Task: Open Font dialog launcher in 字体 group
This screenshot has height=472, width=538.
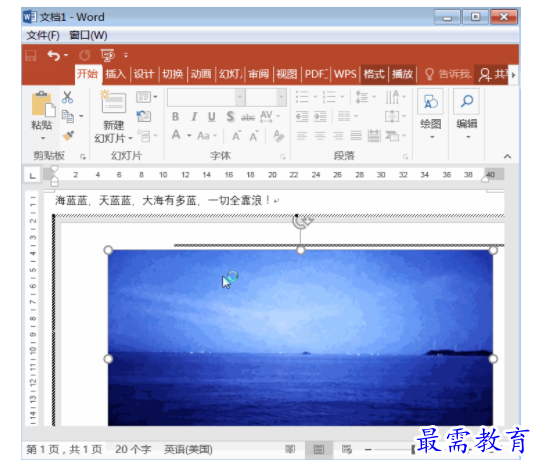Action: coord(283,157)
